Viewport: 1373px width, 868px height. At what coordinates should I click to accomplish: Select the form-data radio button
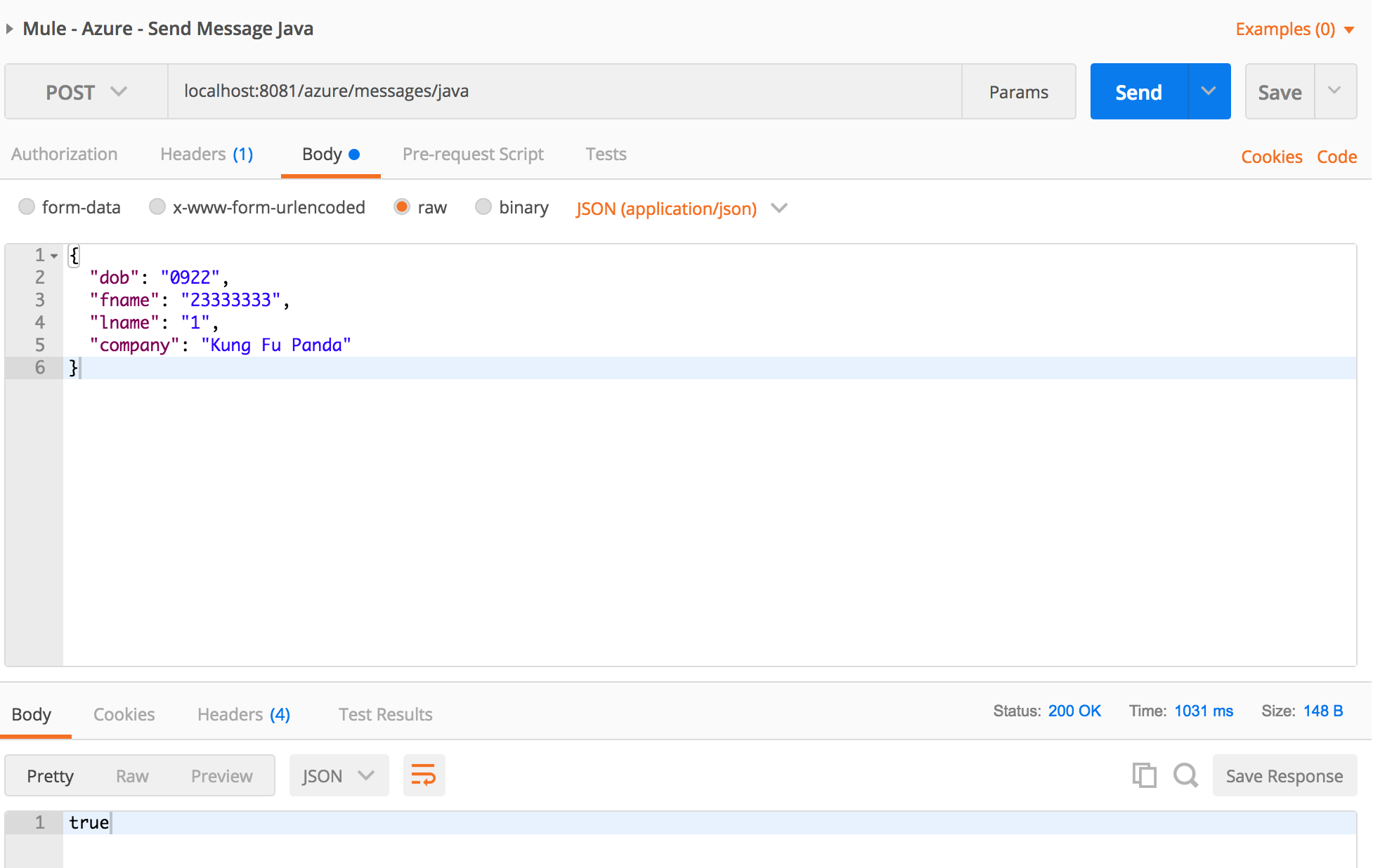[x=27, y=206]
